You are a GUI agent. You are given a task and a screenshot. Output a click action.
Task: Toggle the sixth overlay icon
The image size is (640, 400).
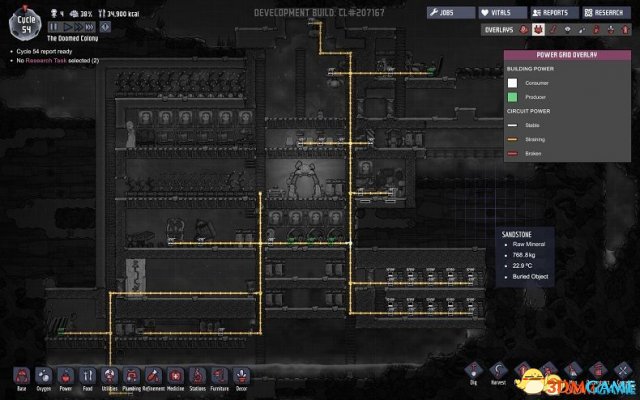596,29
